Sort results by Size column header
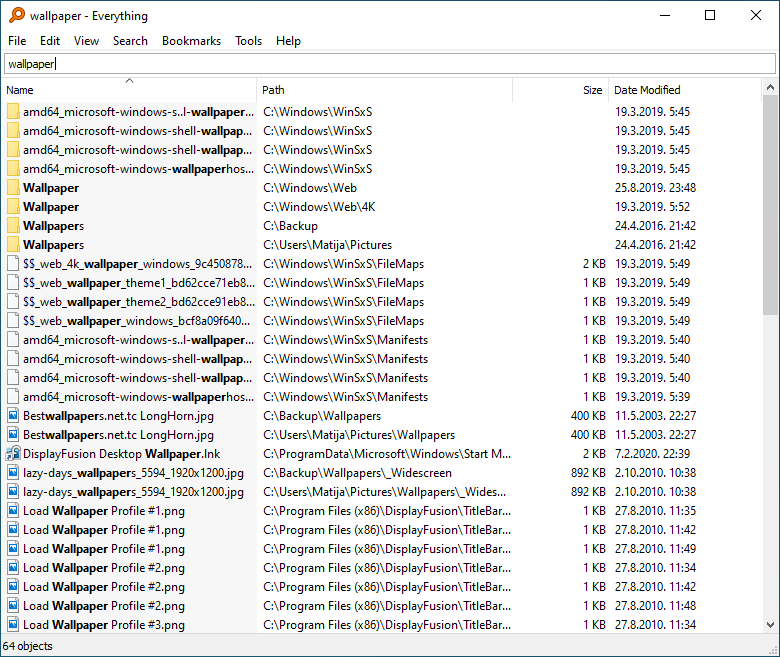The width and height of the screenshot is (780, 657). (x=561, y=90)
